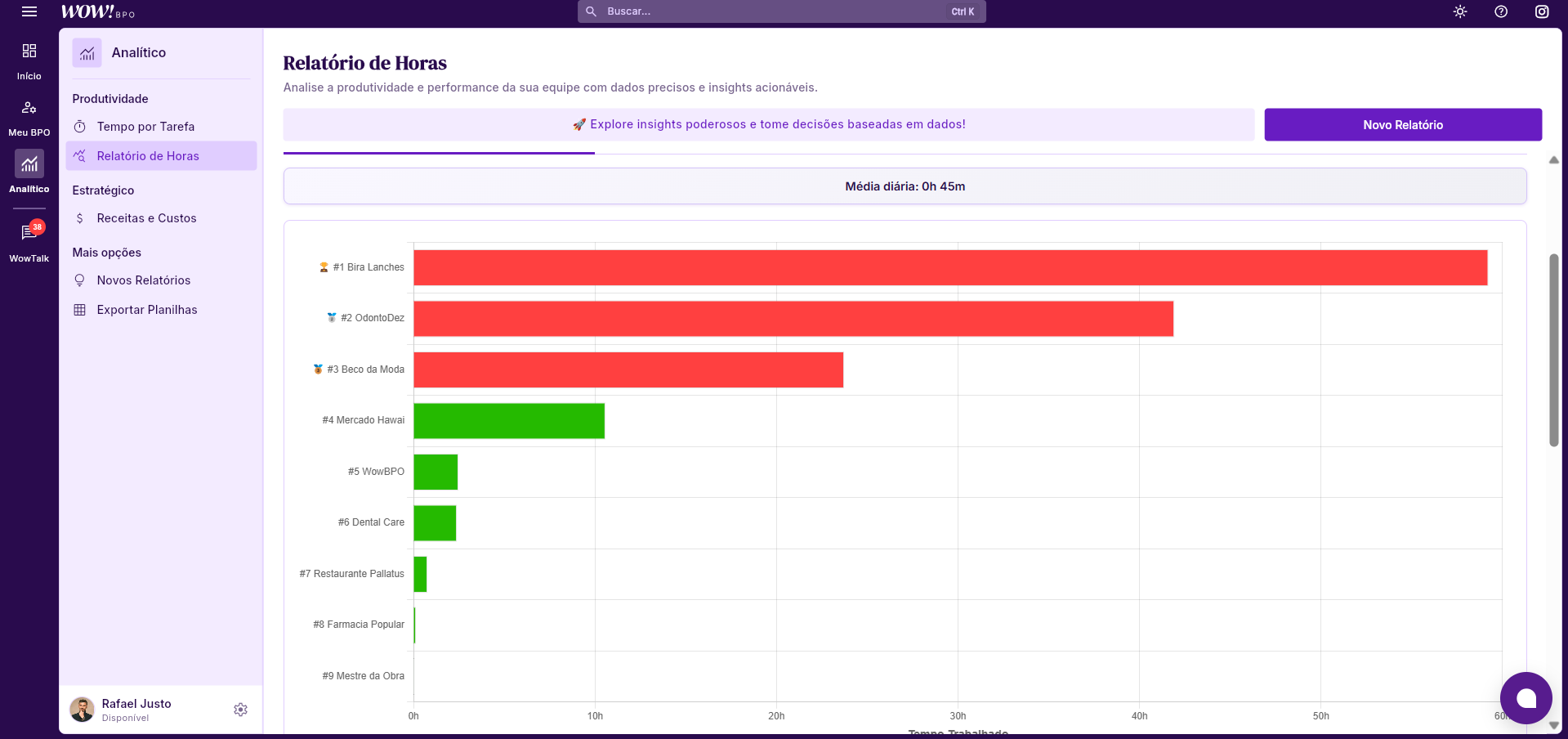
Task: Toggle light/dark theme sun icon
Action: tap(1460, 11)
